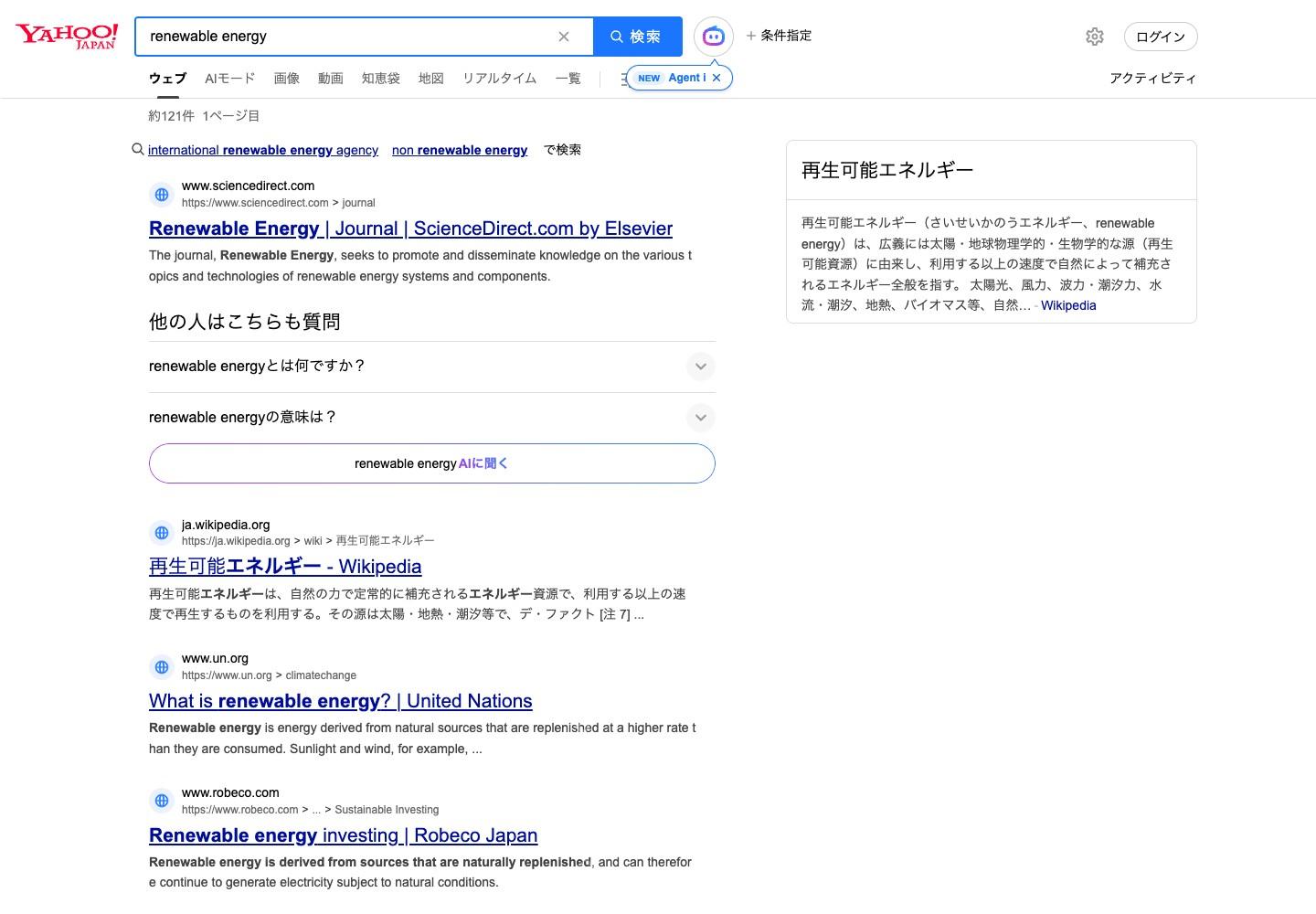Click 'renewable energy AIに聞く' button

pos(432,463)
